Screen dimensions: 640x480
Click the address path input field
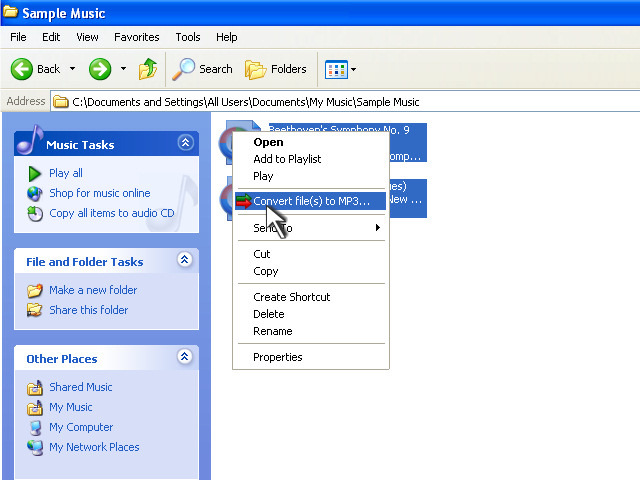click(345, 102)
